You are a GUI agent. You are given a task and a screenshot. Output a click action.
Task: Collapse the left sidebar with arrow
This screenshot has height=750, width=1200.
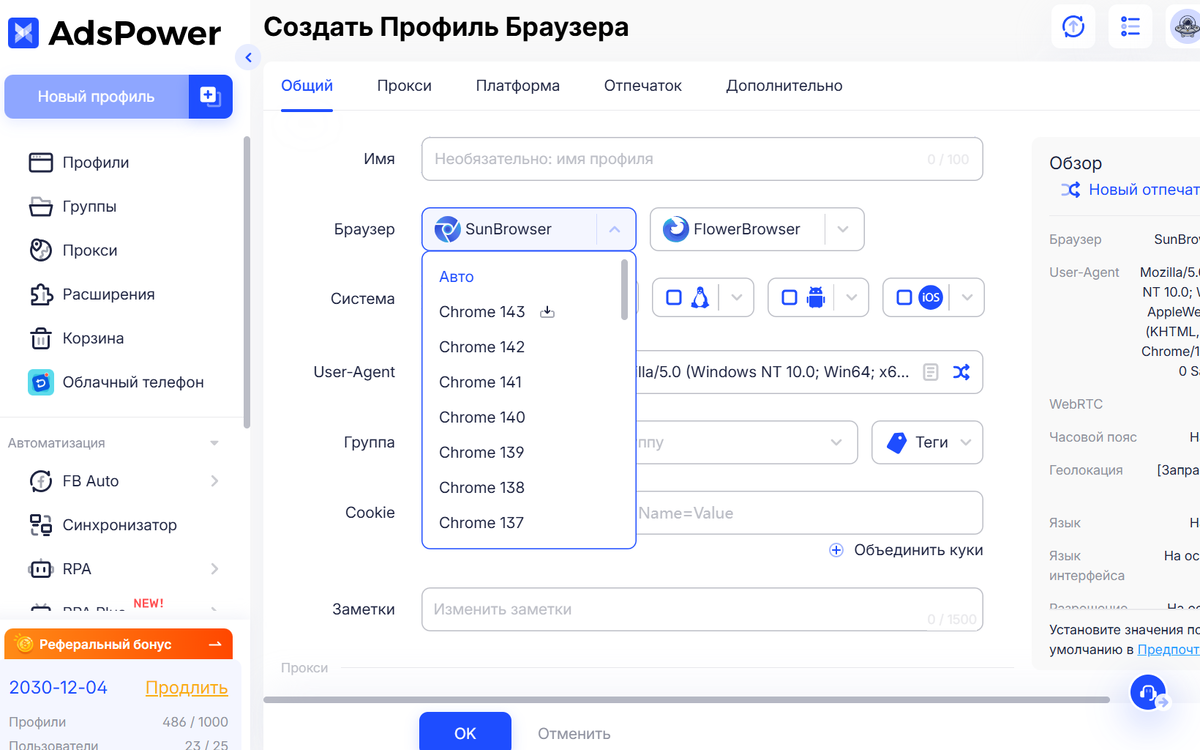(x=247, y=57)
